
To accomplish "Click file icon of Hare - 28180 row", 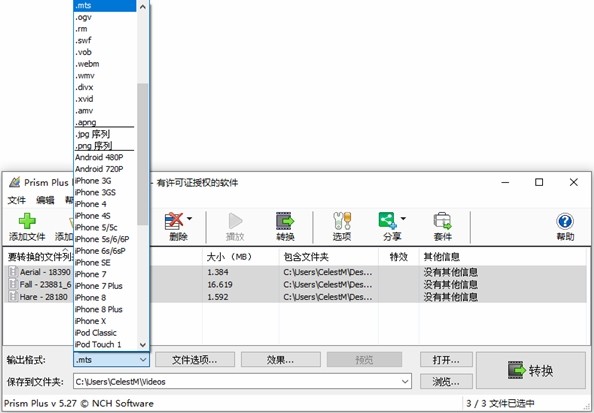I will [x=13, y=297].
